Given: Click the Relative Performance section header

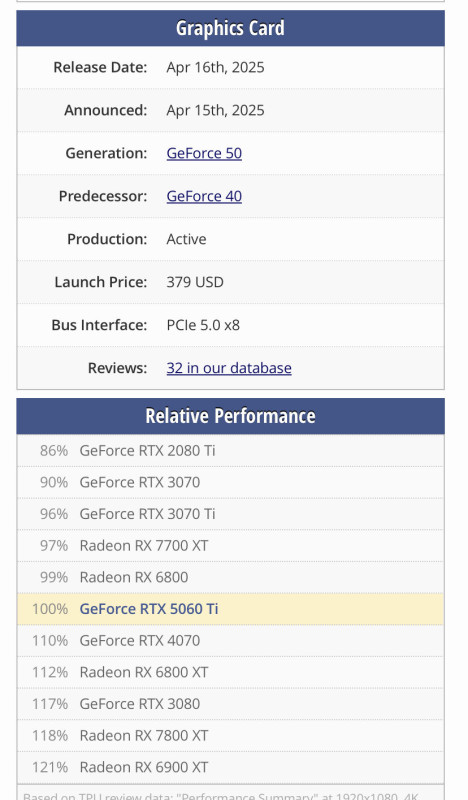Looking at the screenshot, I should [231, 416].
